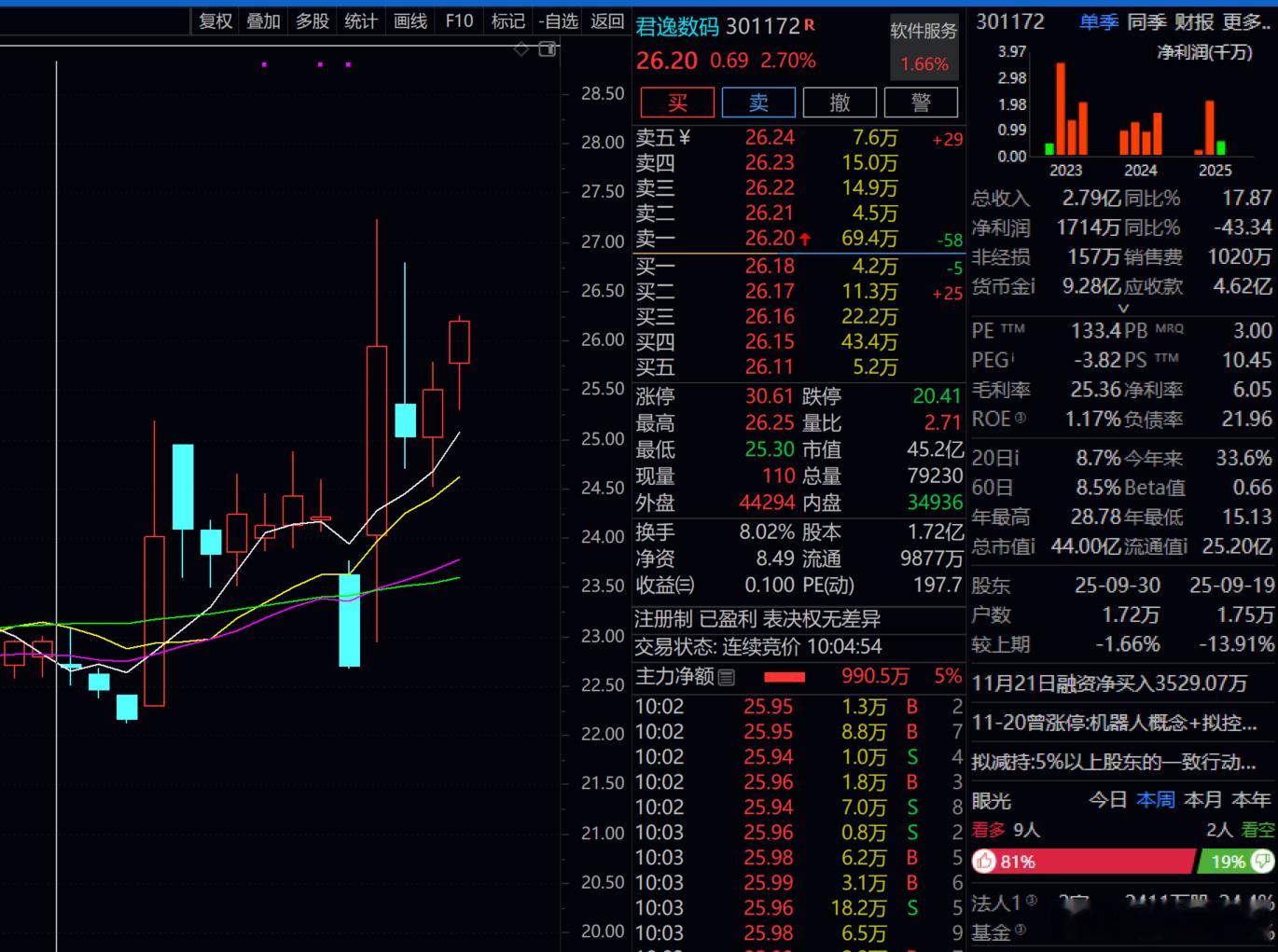Vote 看空 bearish label

point(1257,829)
